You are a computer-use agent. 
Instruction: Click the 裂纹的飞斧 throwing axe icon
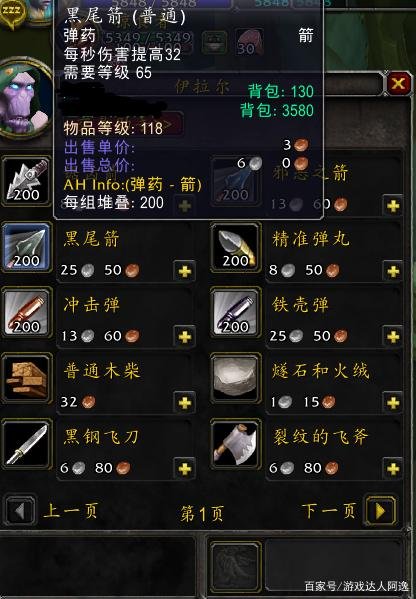tap(236, 444)
